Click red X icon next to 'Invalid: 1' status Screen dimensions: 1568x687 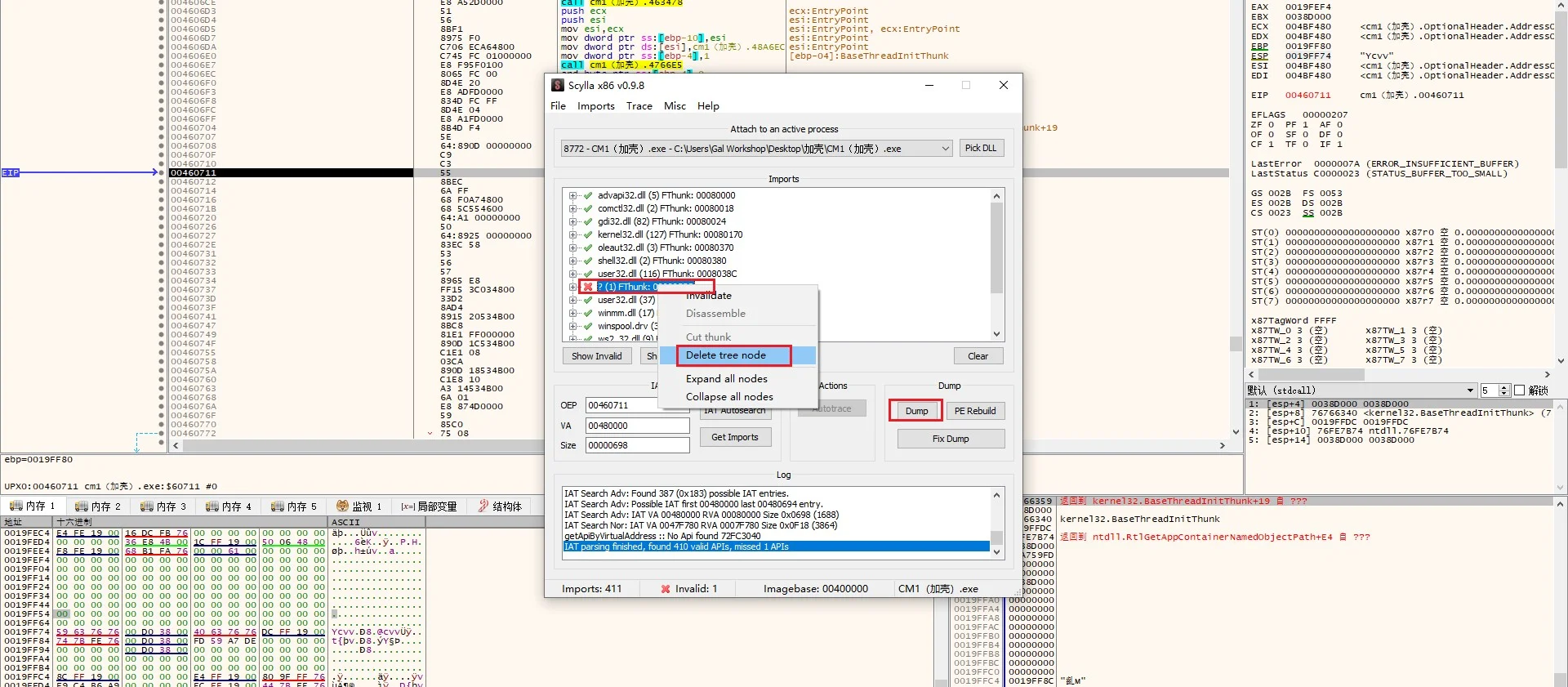666,588
